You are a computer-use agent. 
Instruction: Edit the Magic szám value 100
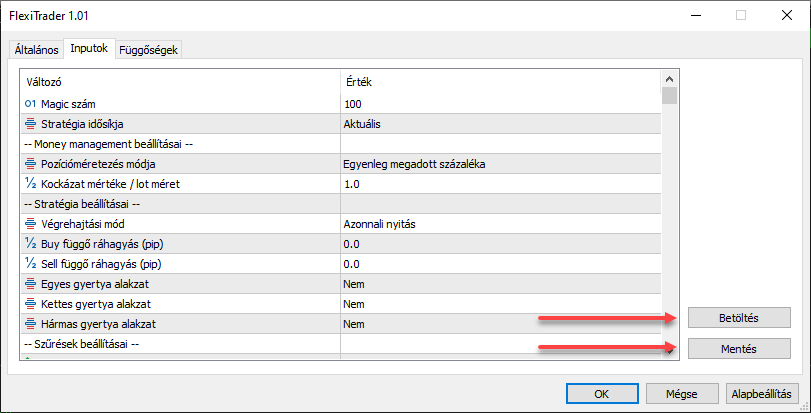[500, 104]
